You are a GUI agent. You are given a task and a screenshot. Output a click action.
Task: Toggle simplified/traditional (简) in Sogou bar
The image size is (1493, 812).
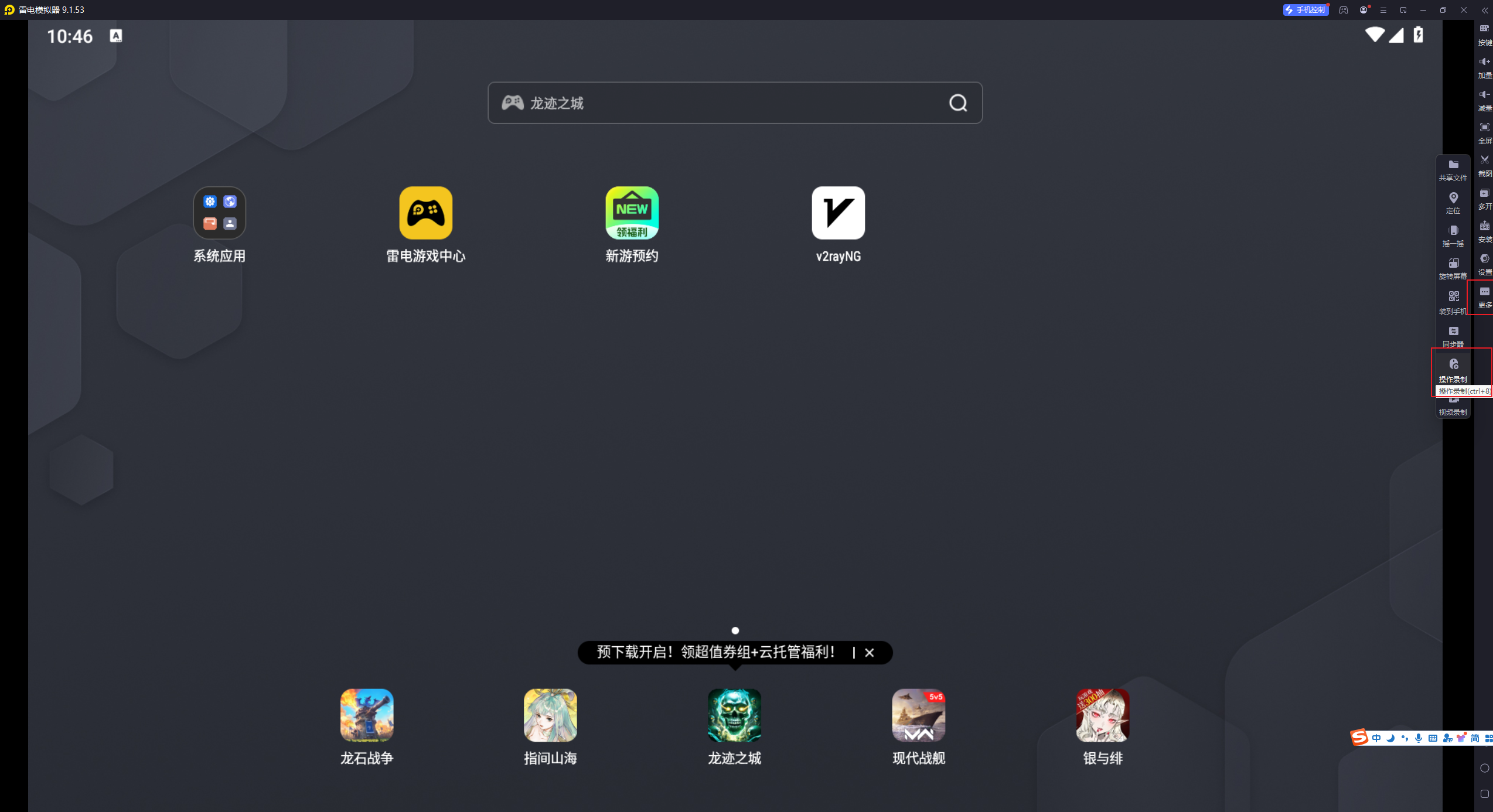pyautogui.click(x=1475, y=738)
